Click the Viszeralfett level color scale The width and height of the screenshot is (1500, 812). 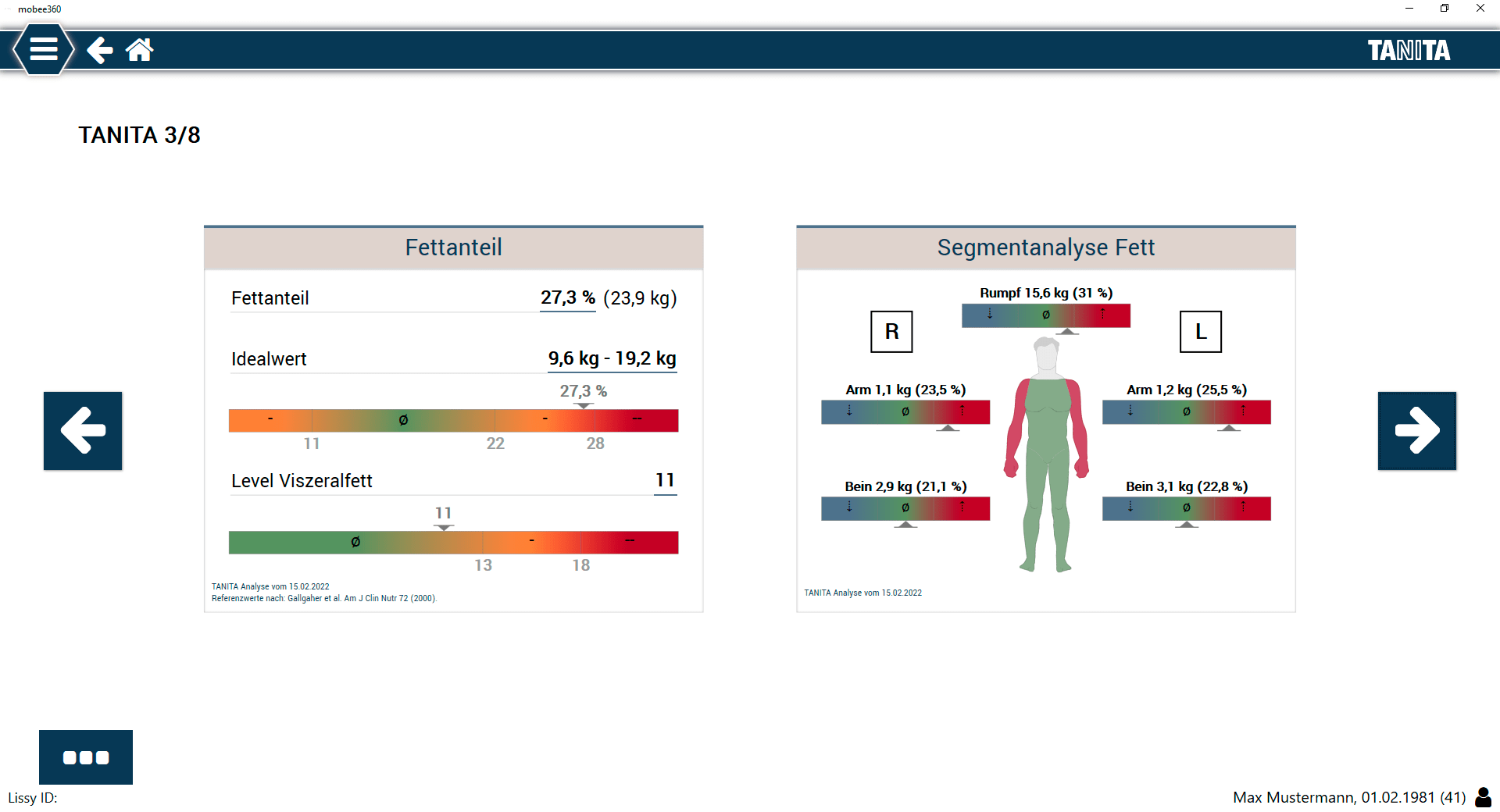(453, 543)
